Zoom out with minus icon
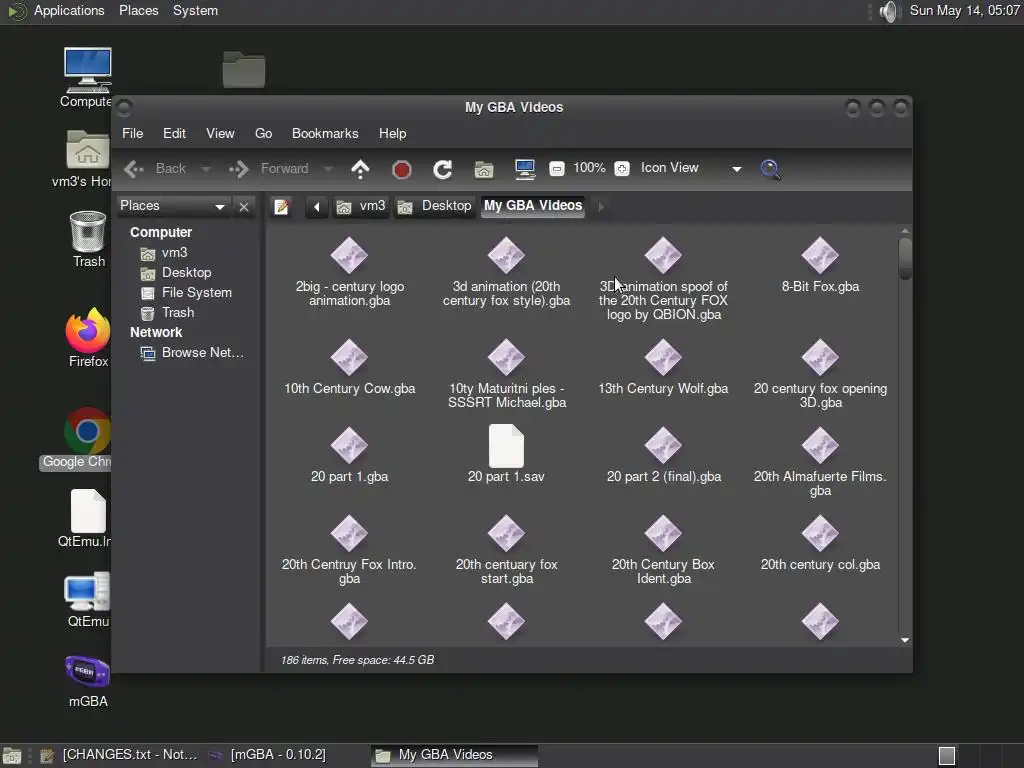1024x768 pixels. pyautogui.click(x=556, y=169)
